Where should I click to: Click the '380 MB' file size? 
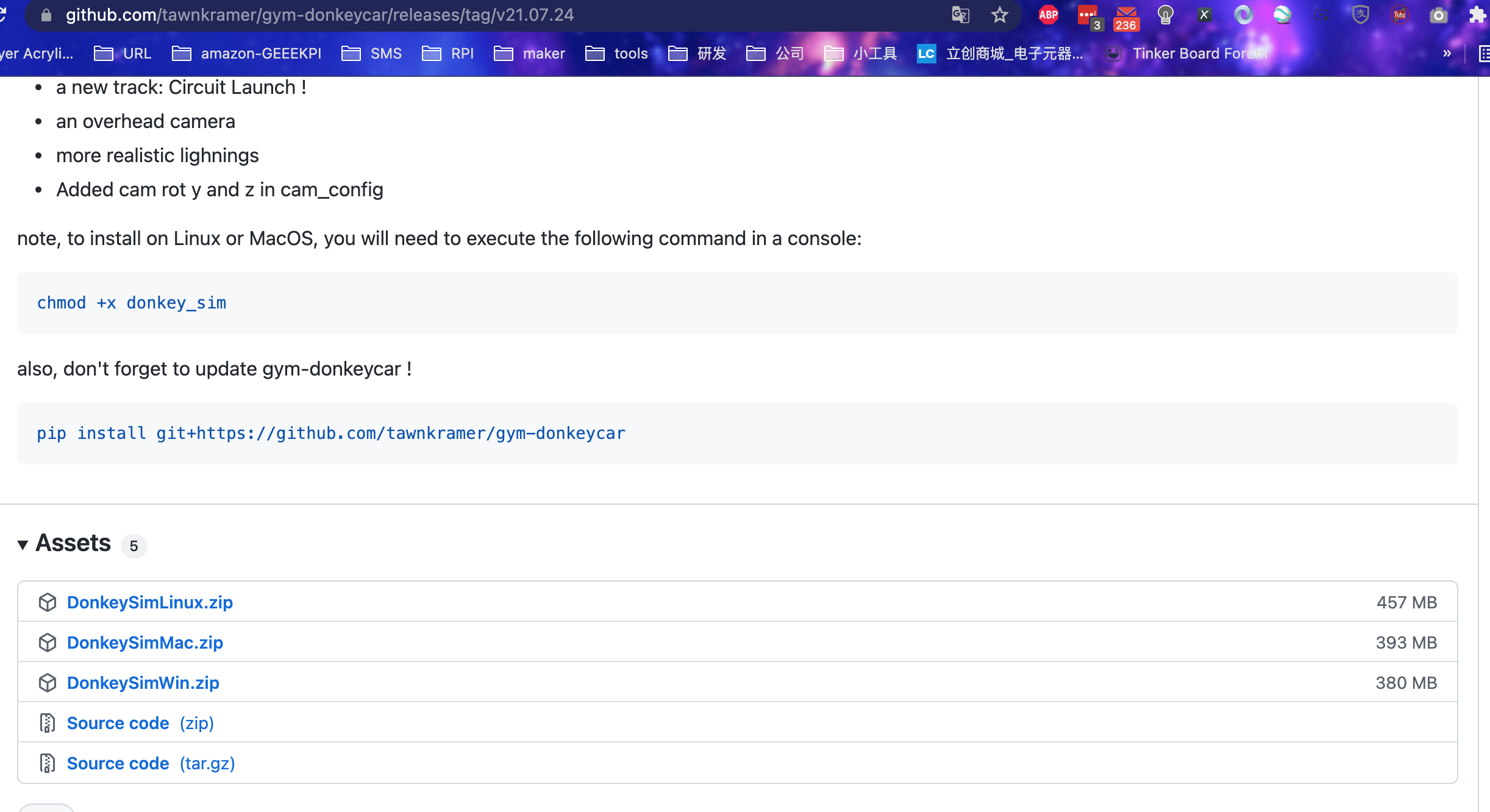coord(1406,683)
